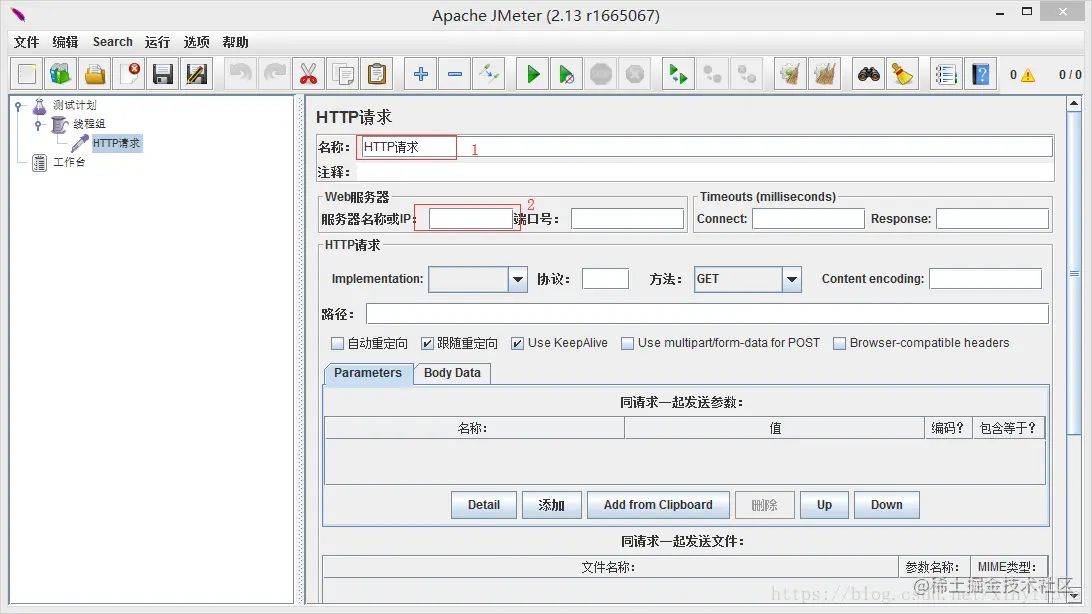Click the 注释 comment field
This screenshot has width=1092, height=614.
click(x=705, y=172)
